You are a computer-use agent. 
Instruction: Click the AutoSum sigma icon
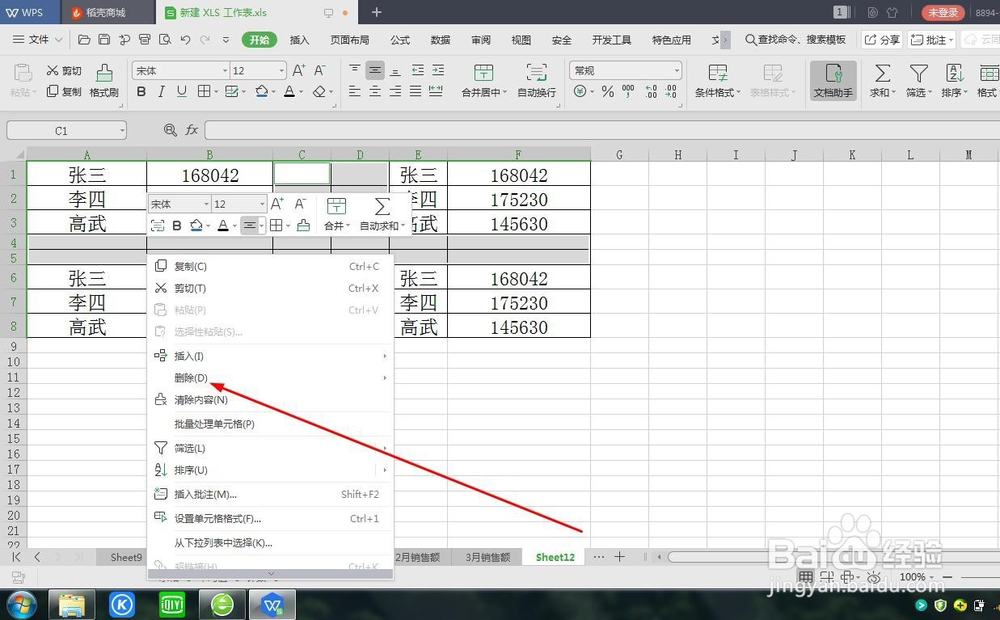tap(881, 72)
